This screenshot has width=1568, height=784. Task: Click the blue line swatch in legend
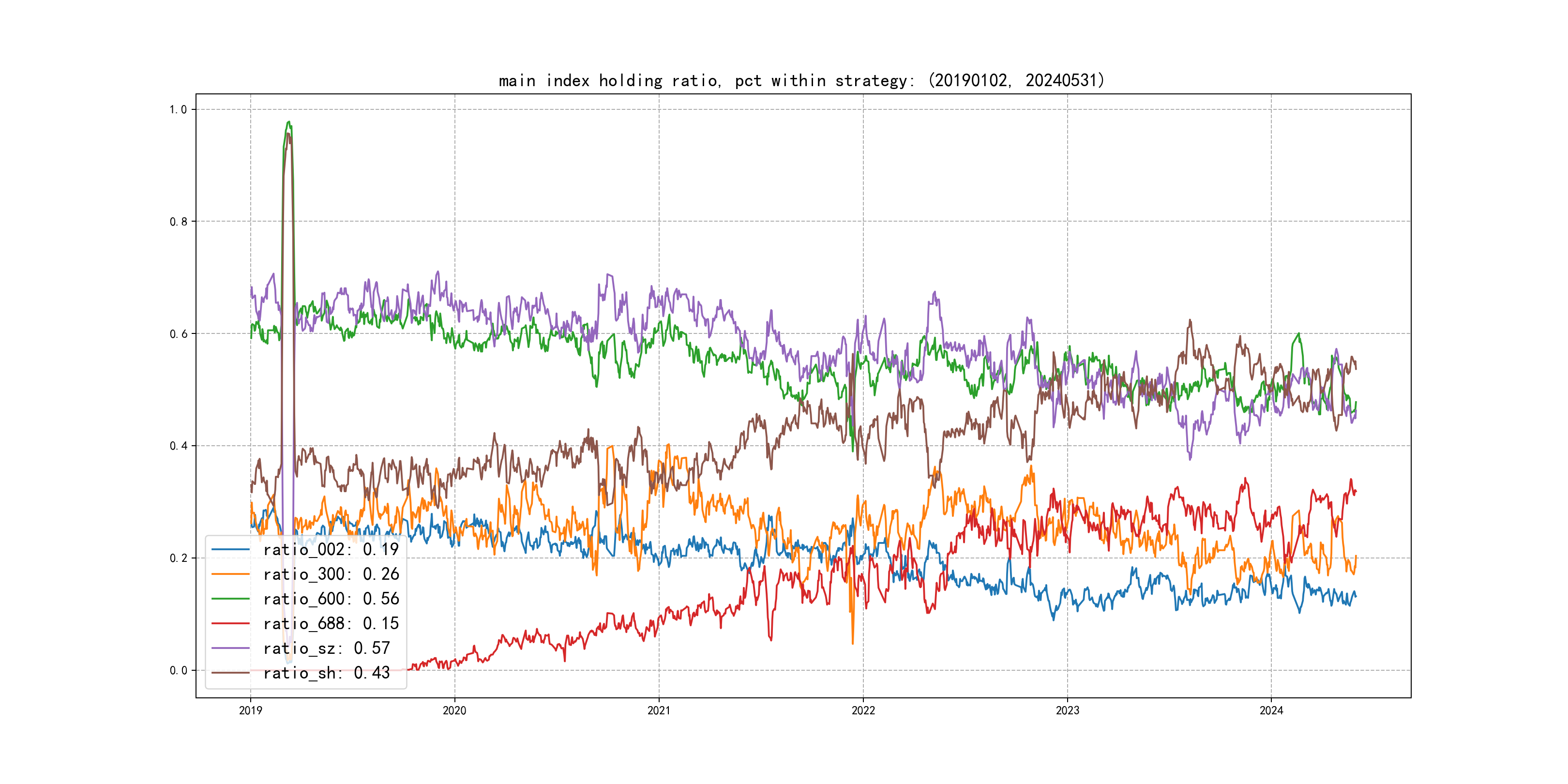tap(231, 550)
